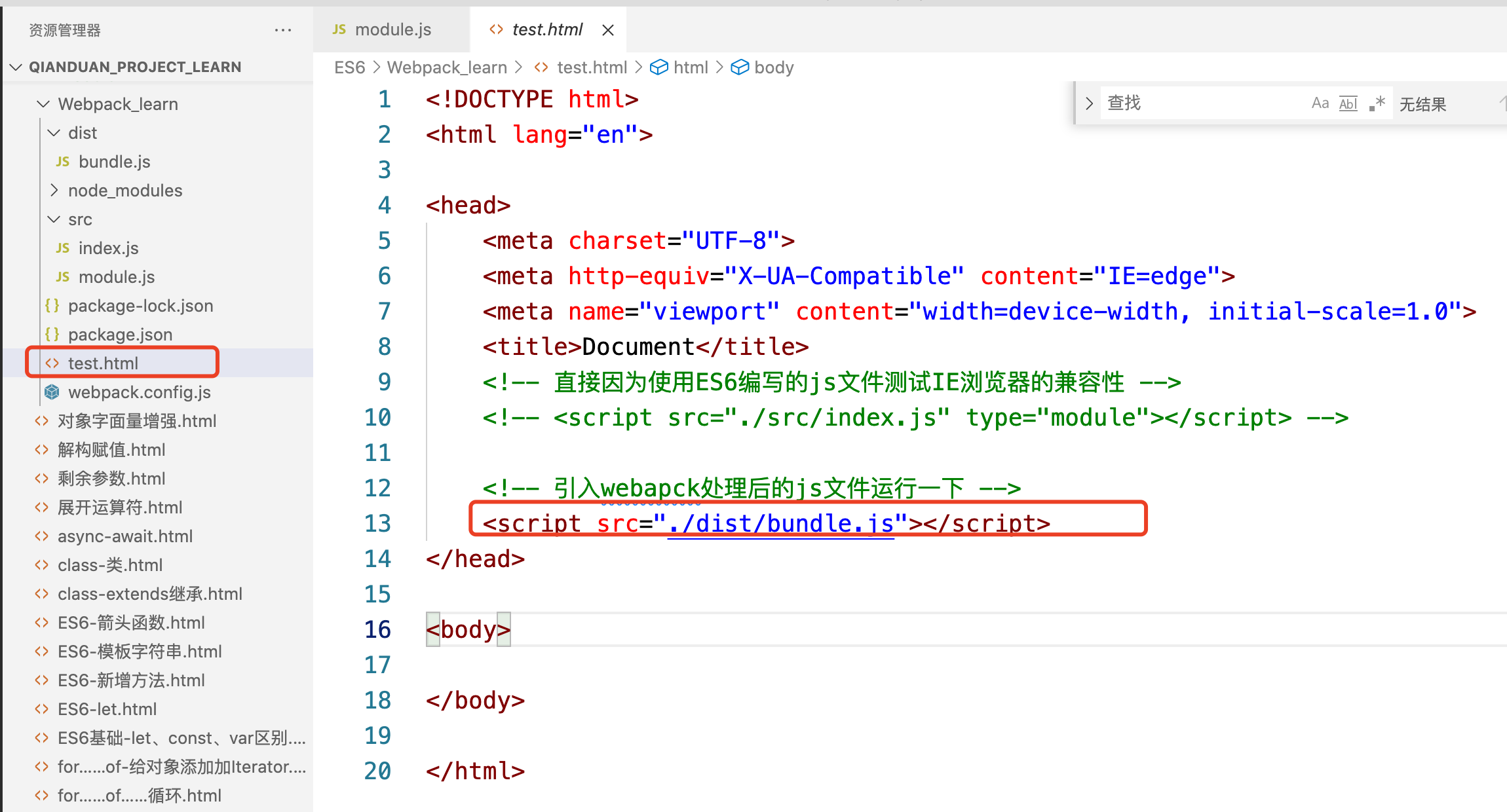Click the JS icon beside index.js

[x=63, y=248]
